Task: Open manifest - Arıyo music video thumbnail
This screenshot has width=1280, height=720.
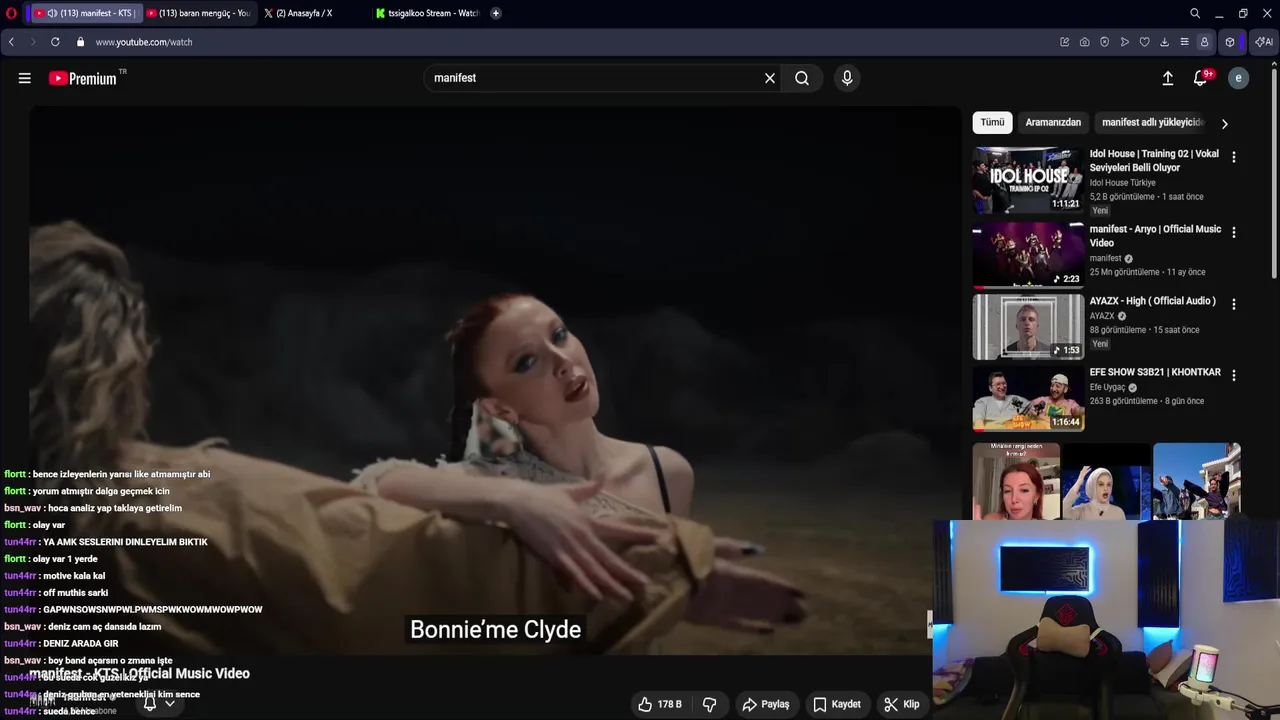Action: click(1028, 255)
